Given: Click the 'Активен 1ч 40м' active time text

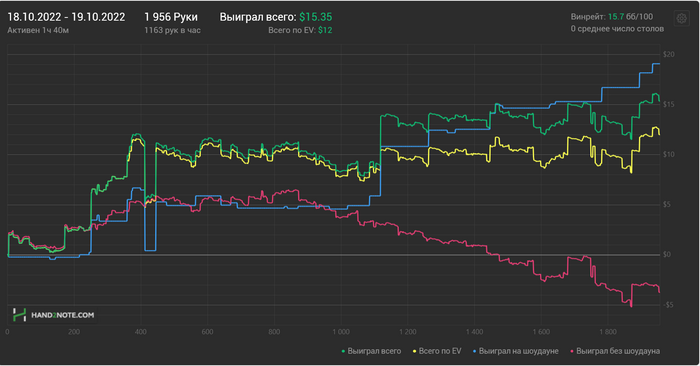Looking at the screenshot, I should pos(38,30).
